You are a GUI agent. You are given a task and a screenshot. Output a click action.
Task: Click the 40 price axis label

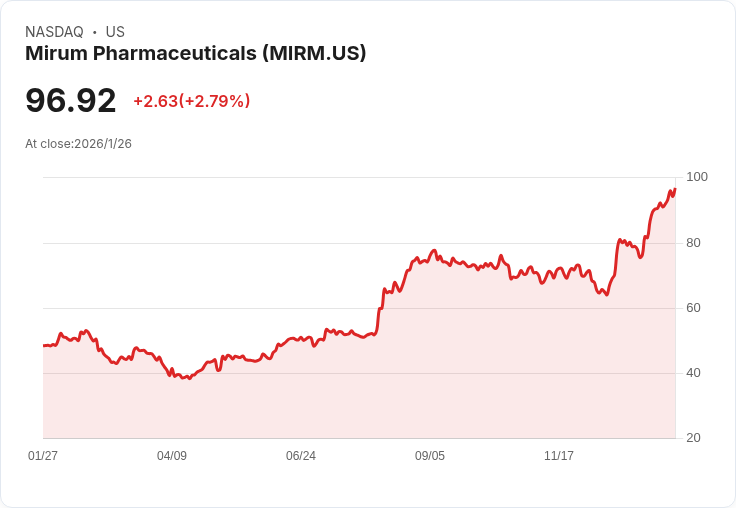[x=693, y=373]
